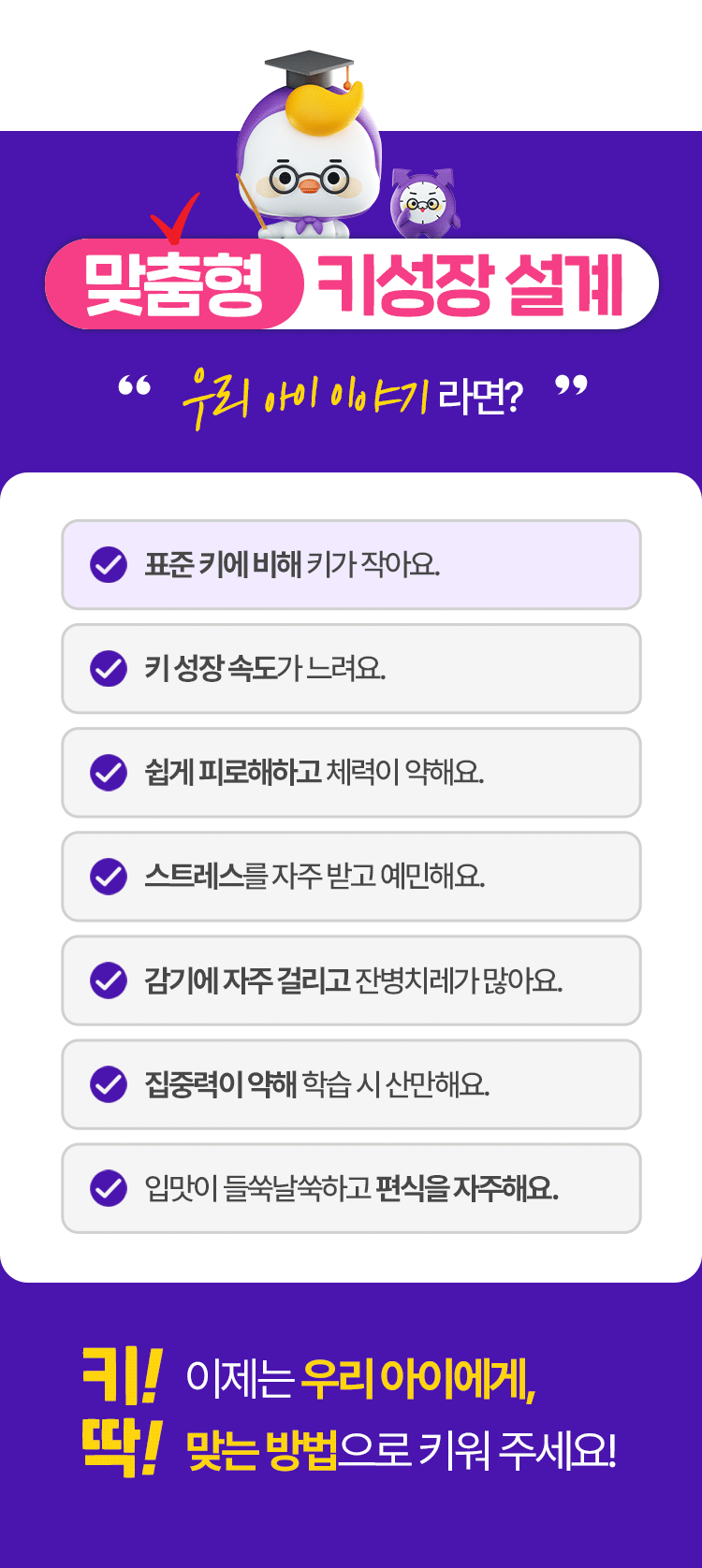Click the 키성장 설계 title text
Viewport: 702px width, 1568px height.
click(470, 284)
